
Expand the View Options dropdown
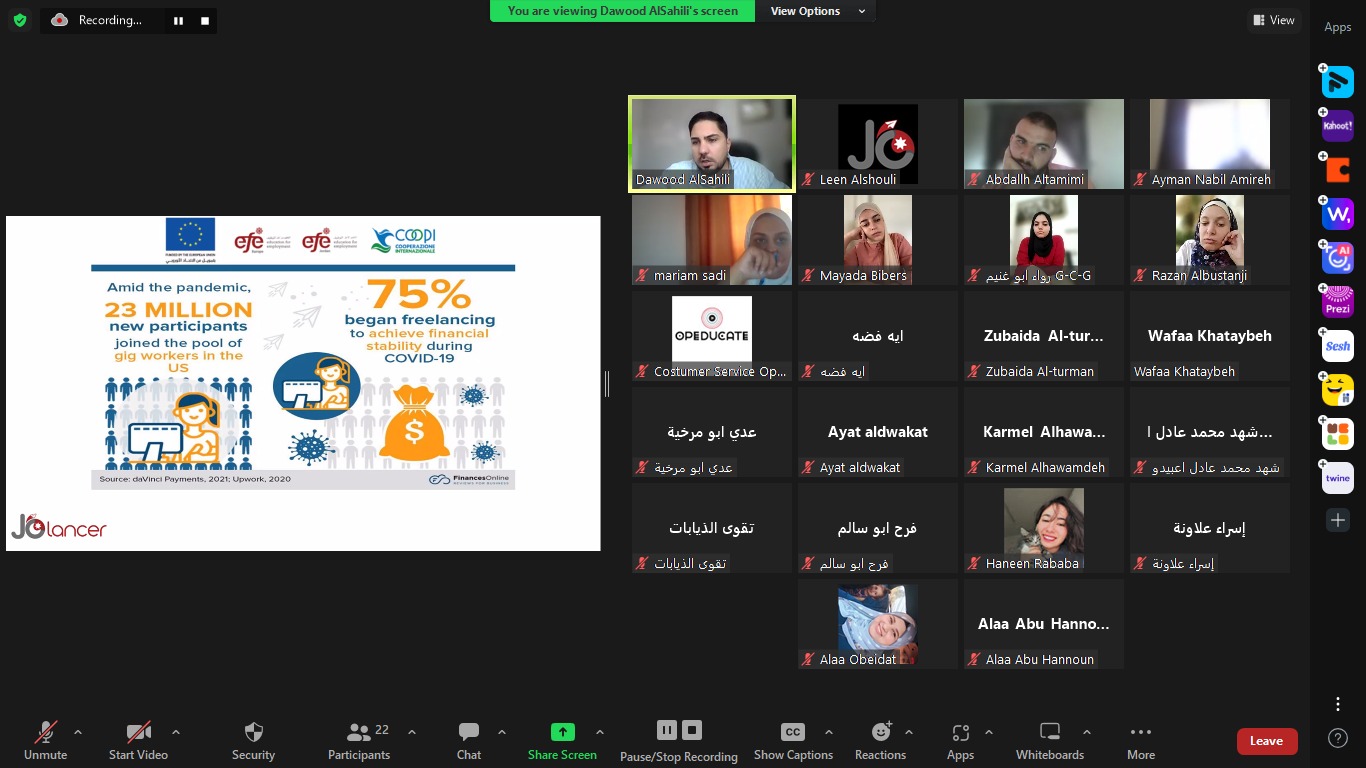(x=817, y=11)
